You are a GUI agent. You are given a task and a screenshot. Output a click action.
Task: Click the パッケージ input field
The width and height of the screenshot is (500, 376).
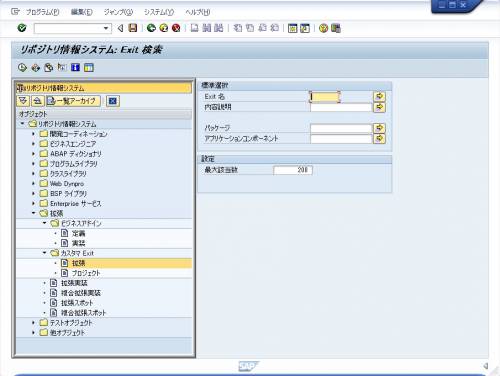click(341, 128)
